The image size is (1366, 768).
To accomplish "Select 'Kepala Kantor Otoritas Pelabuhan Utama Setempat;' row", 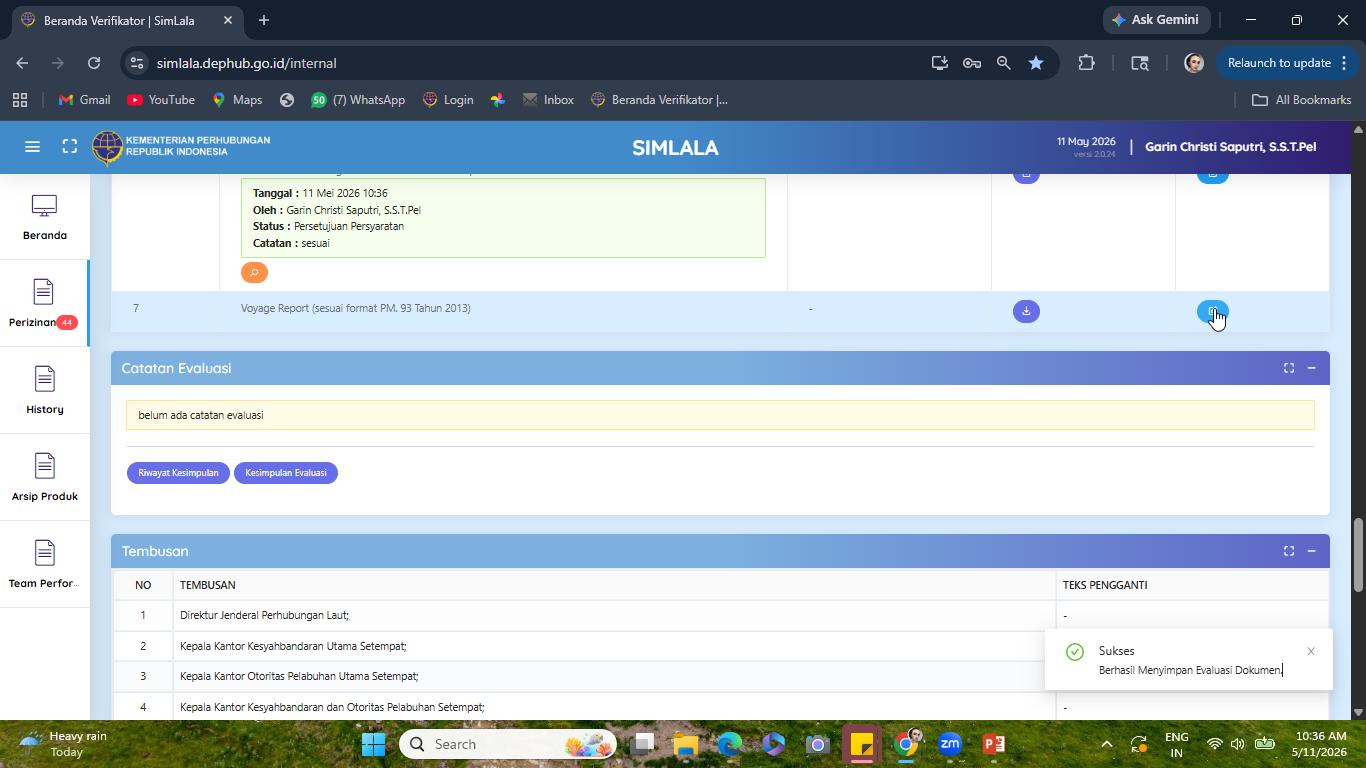I will 720,677.
